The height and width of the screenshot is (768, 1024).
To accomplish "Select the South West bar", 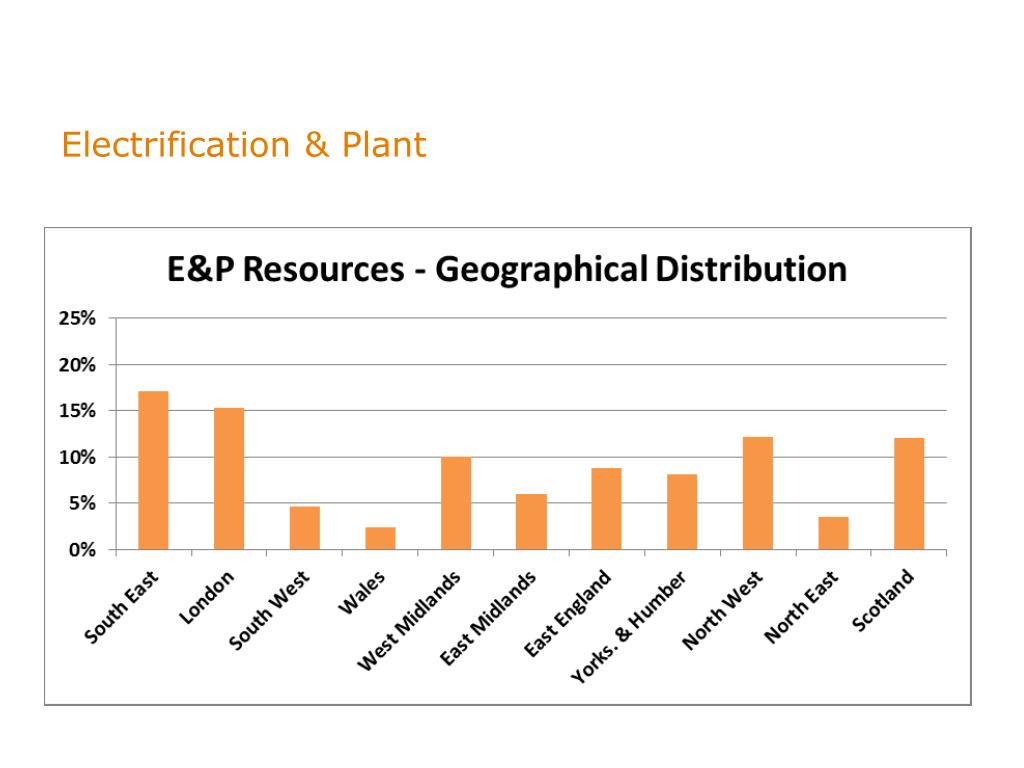I will pyautogui.click(x=305, y=528).
